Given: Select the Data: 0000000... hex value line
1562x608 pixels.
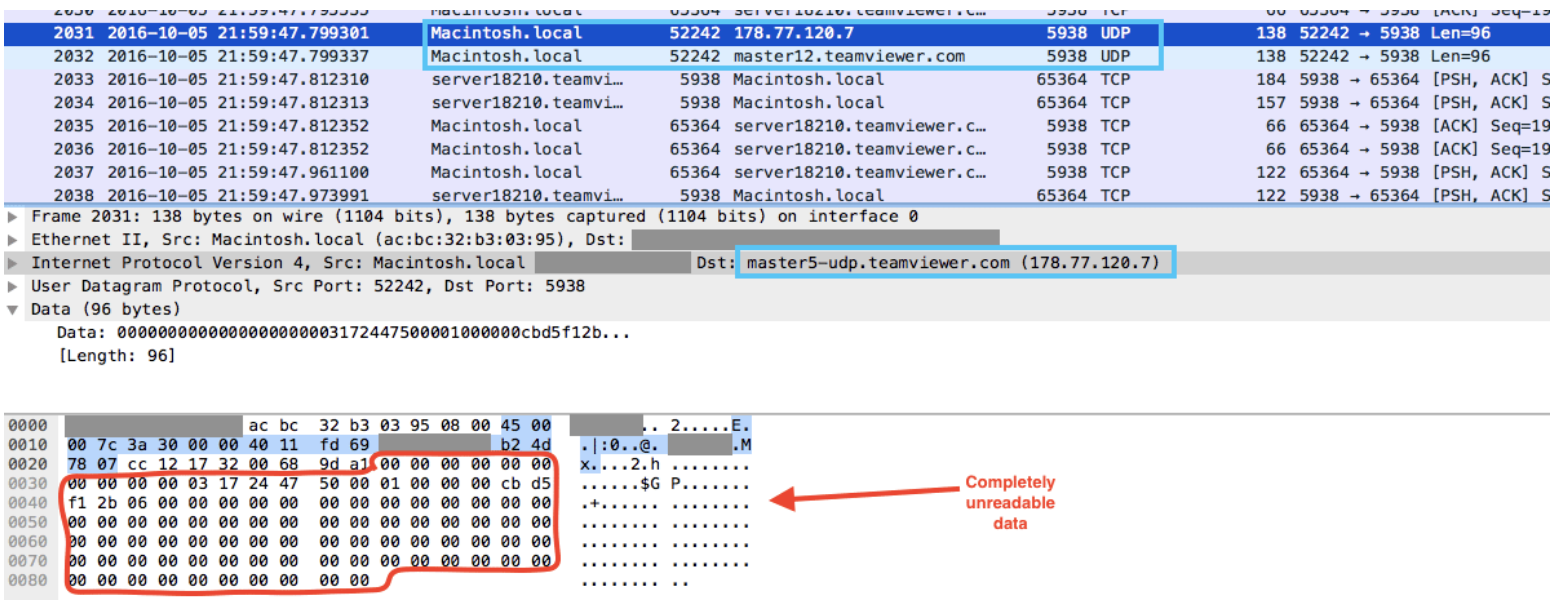Looking at the screenshot, I should click(343, 332).
